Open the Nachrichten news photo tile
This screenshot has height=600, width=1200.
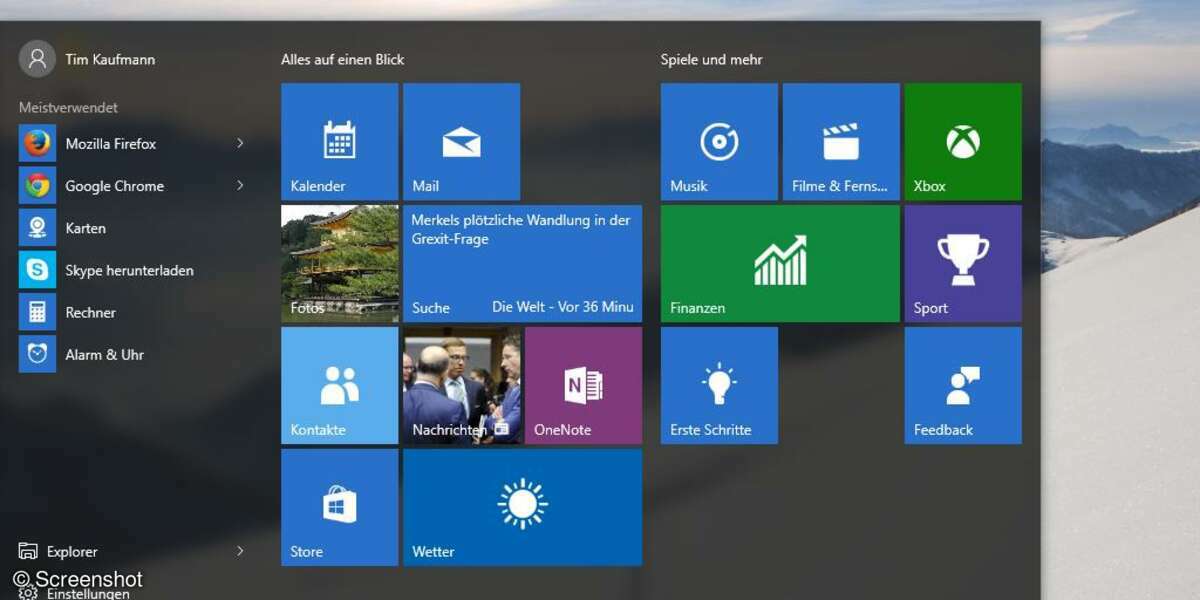[x=461, y=385]
